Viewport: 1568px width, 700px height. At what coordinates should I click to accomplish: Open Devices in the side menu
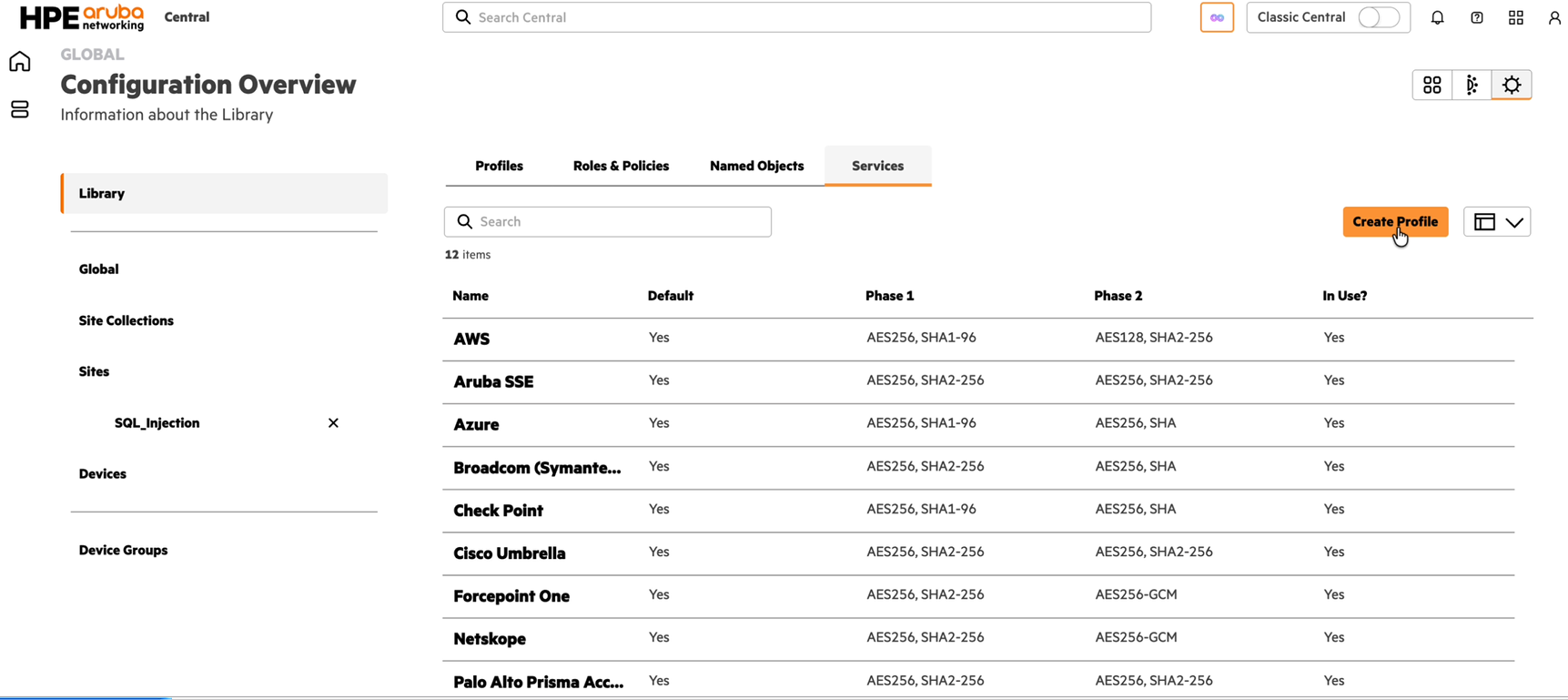102,474
